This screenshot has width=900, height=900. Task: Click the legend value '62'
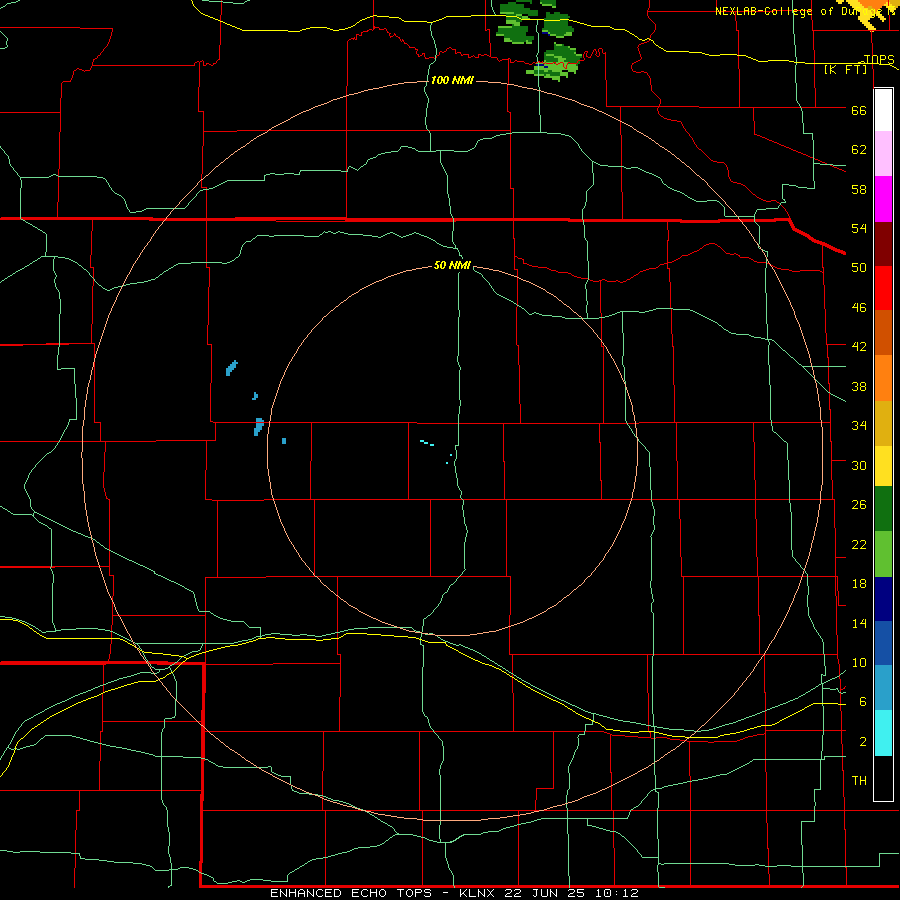click(859, 150)
